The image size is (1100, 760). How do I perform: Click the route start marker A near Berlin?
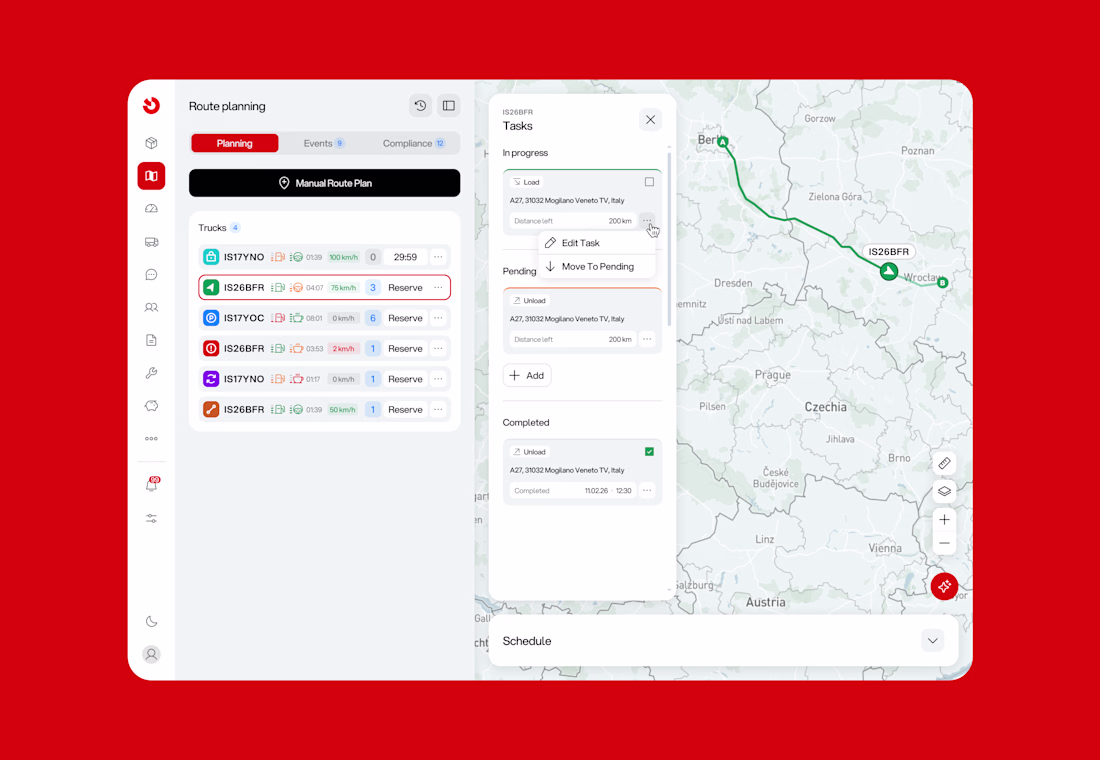click(x=723, y=142)
